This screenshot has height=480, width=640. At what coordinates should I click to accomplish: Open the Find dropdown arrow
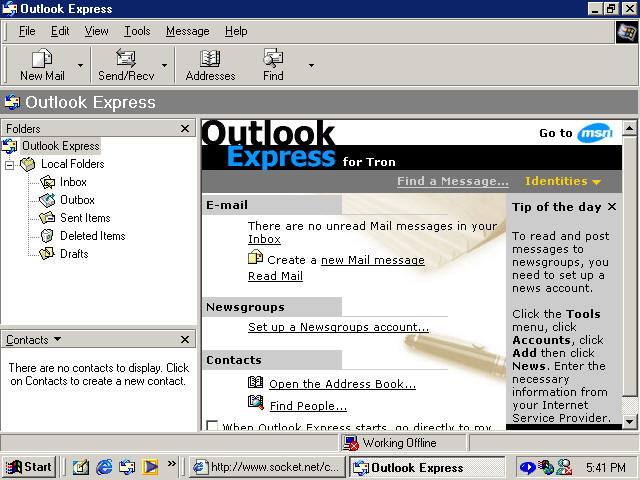311,65
